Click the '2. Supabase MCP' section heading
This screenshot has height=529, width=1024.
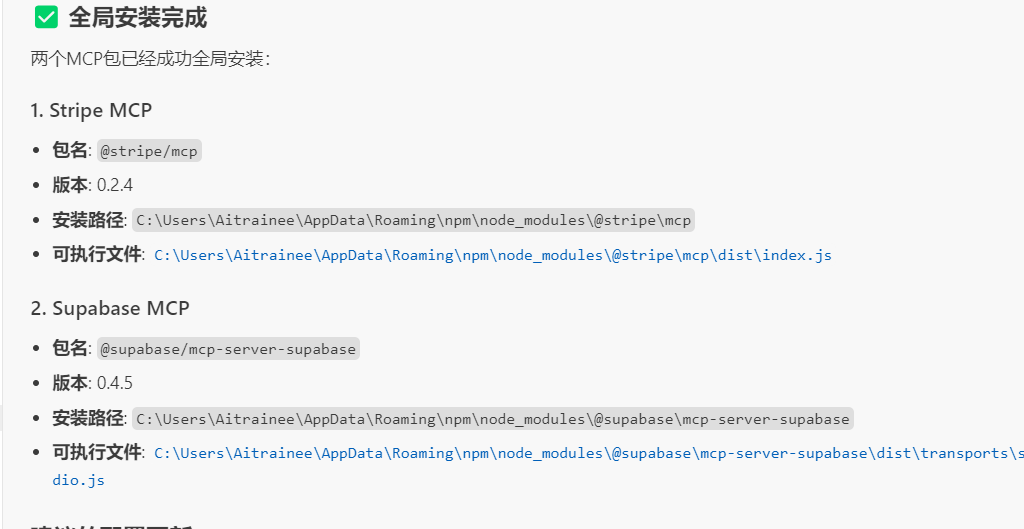coord(110,308)
